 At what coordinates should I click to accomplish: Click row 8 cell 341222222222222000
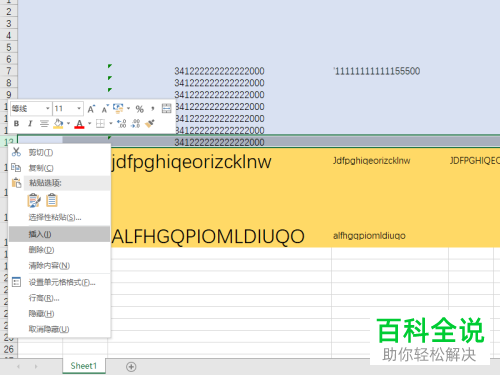point(219,83)
